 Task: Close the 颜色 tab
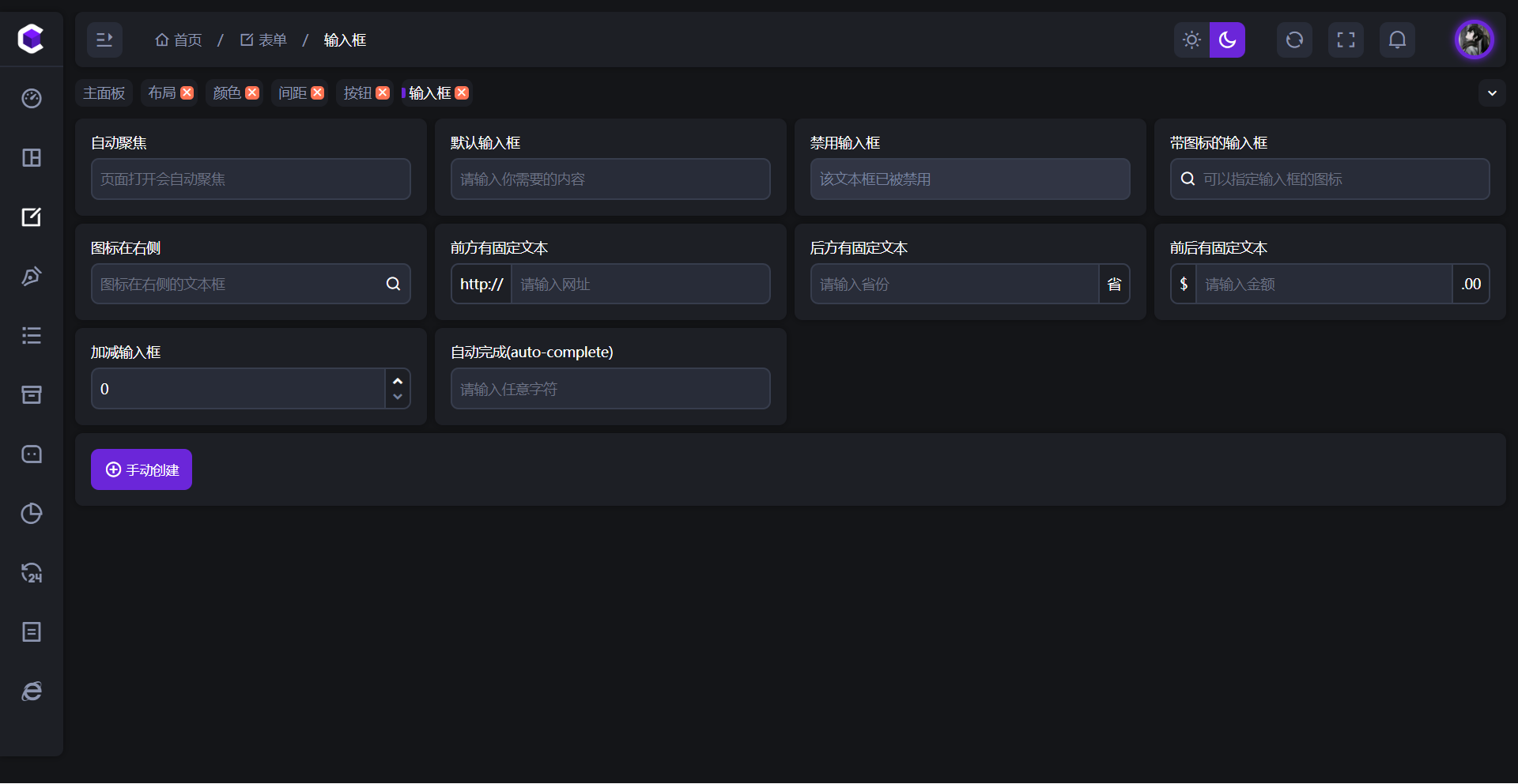tap(252, 93)
